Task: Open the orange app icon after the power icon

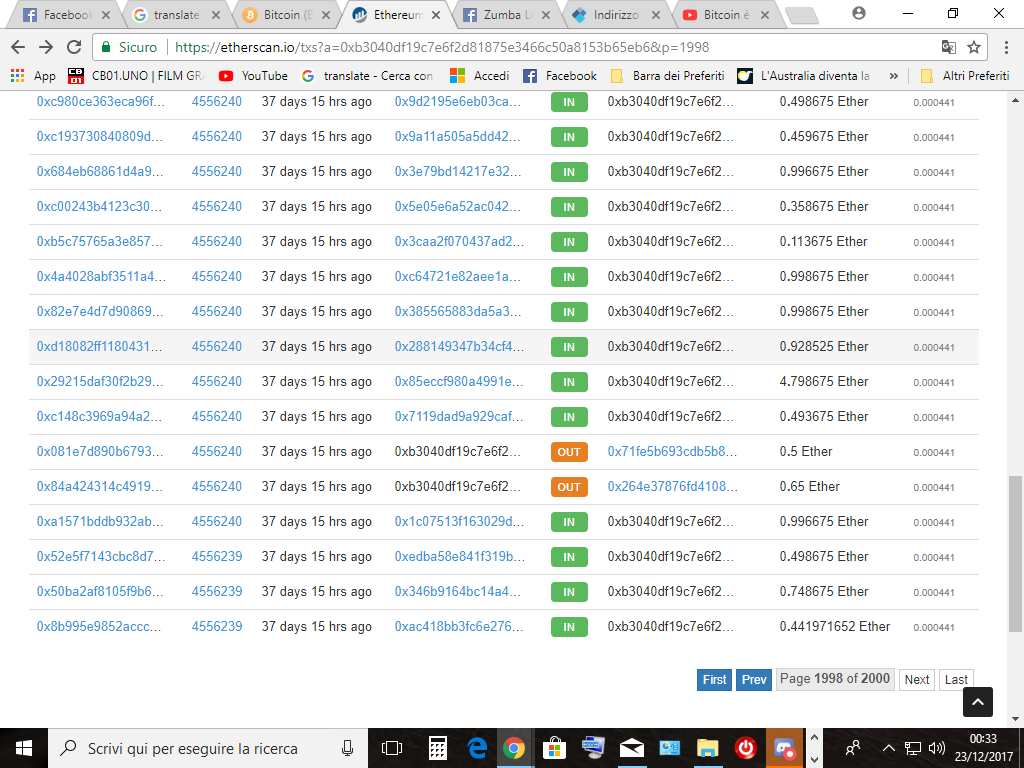Action: click(784, 748)
